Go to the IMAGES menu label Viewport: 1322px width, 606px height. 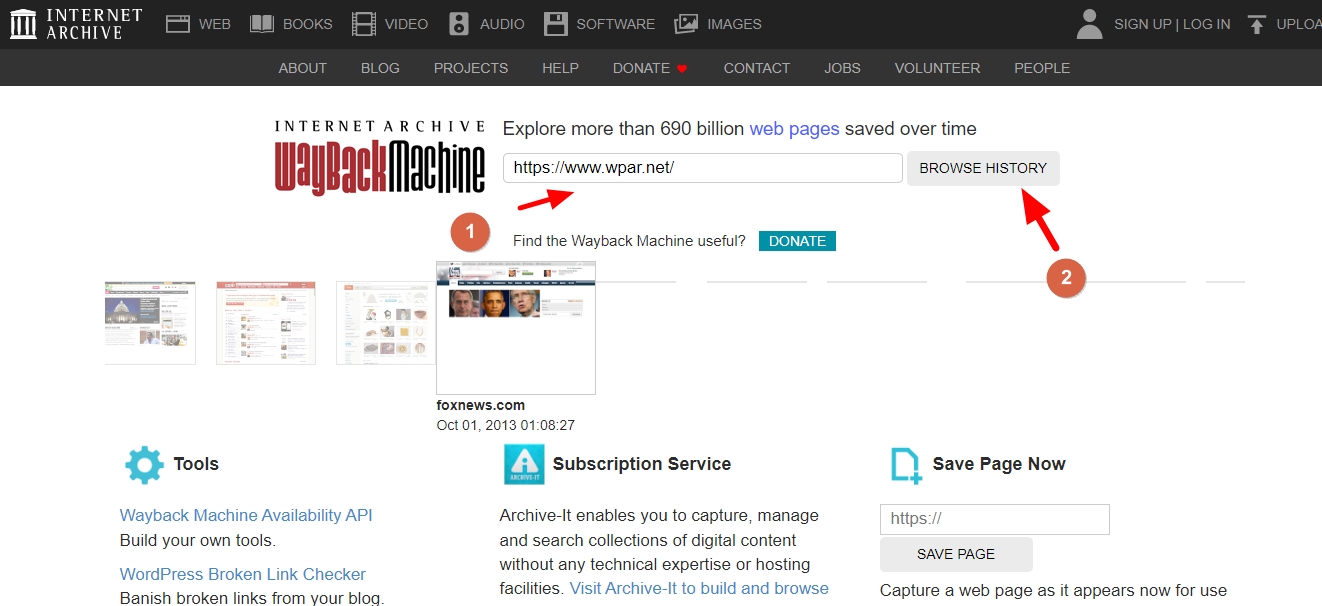(x=734, y=24)
